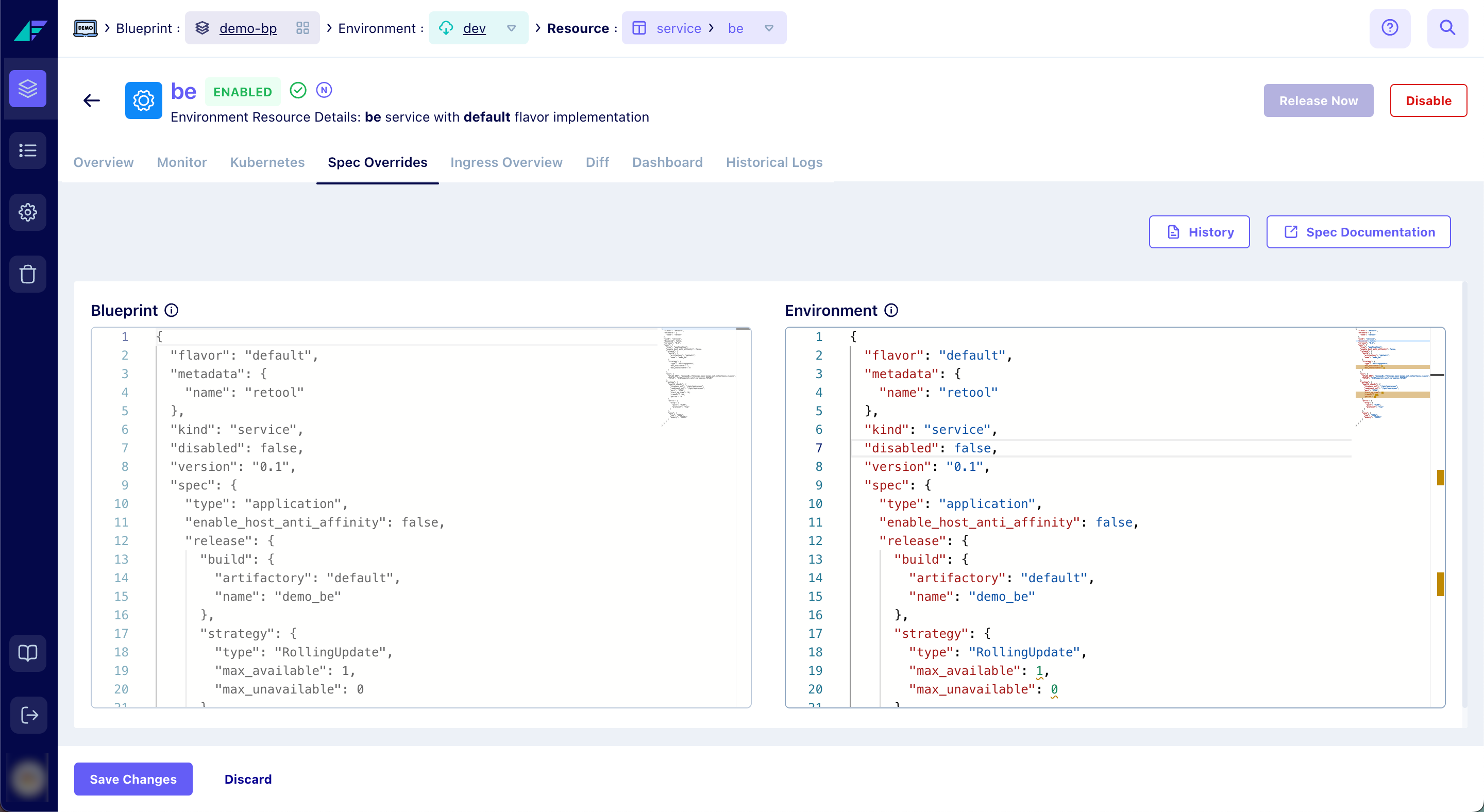Open Spec Documentation link

pyautogui.click(x=1358, y=232)
